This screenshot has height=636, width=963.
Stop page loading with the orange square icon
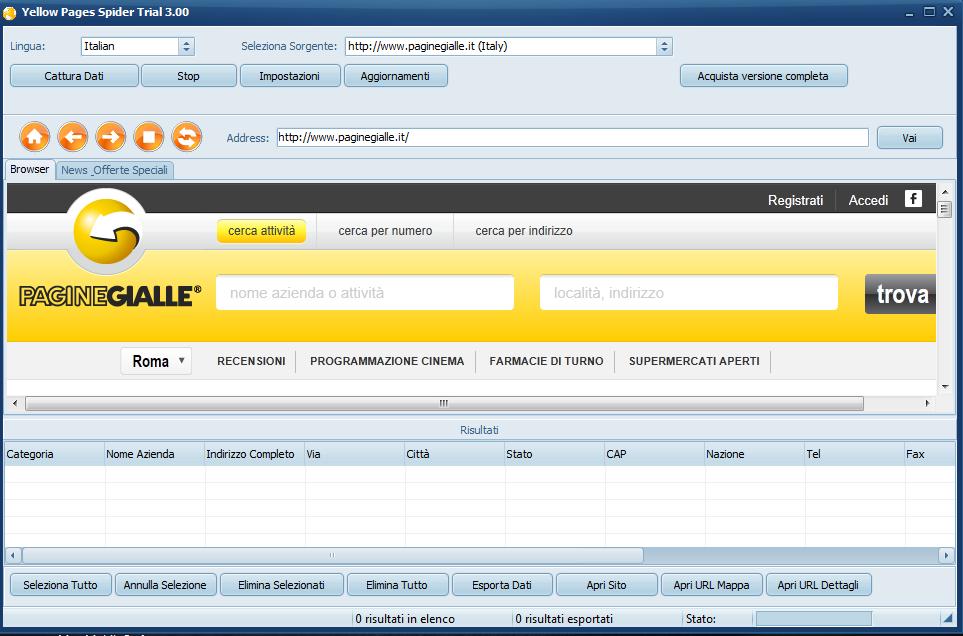(x=149, y=136)
